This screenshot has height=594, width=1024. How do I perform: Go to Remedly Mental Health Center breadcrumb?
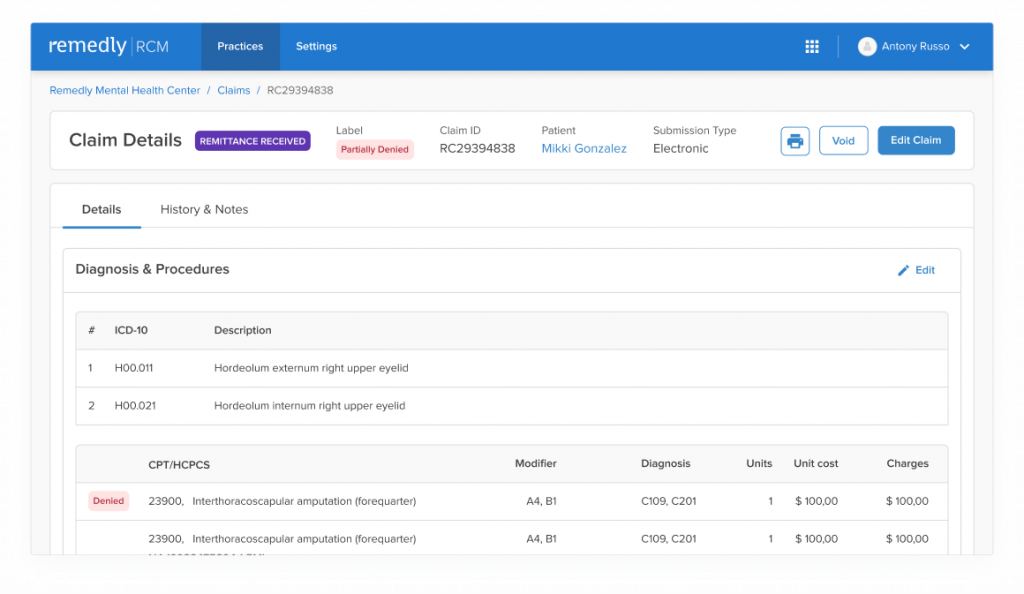[124, 90]
